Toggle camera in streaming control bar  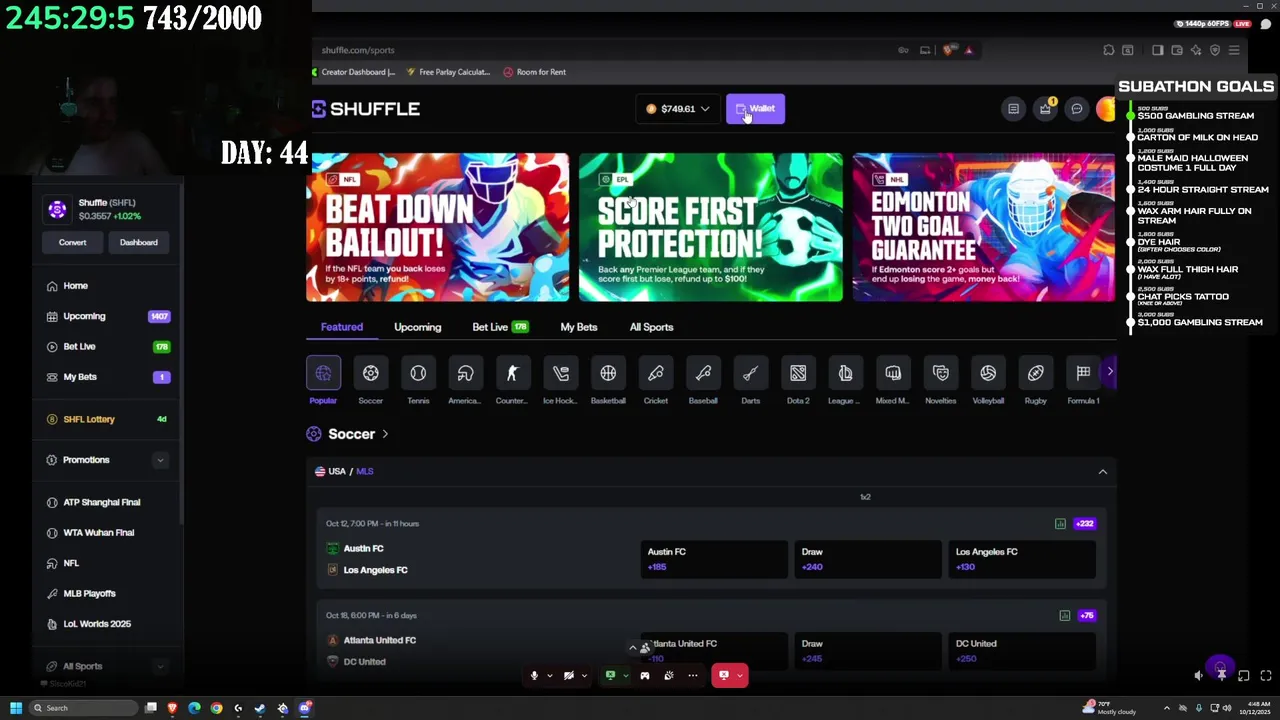pyautogui.click(x=569, y=676)
